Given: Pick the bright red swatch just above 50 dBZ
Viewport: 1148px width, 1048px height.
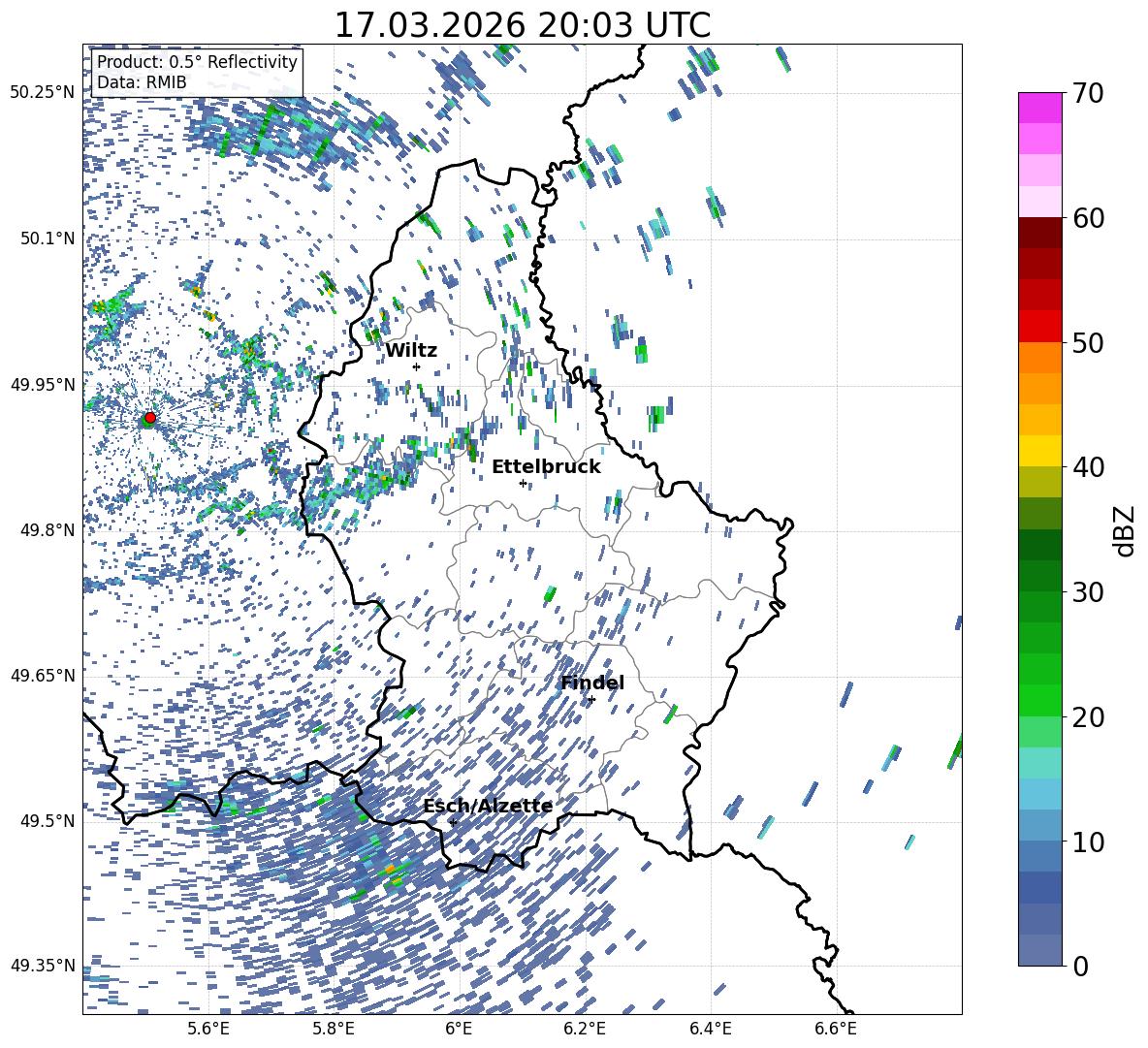Looking at the screenshot, I should pyautogui.click(x=1040, y=326).
